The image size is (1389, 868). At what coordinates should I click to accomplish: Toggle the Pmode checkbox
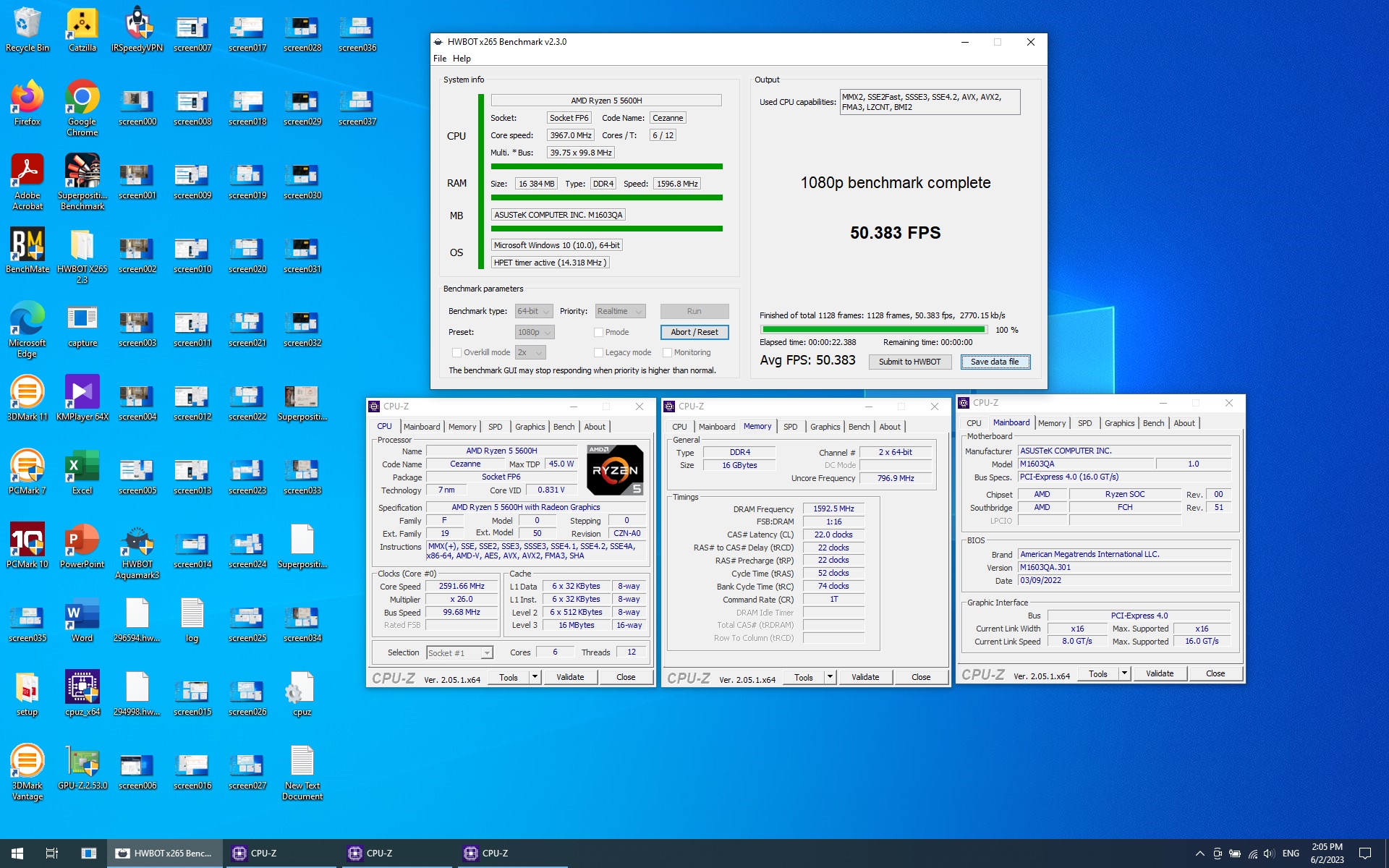point(598,332)
